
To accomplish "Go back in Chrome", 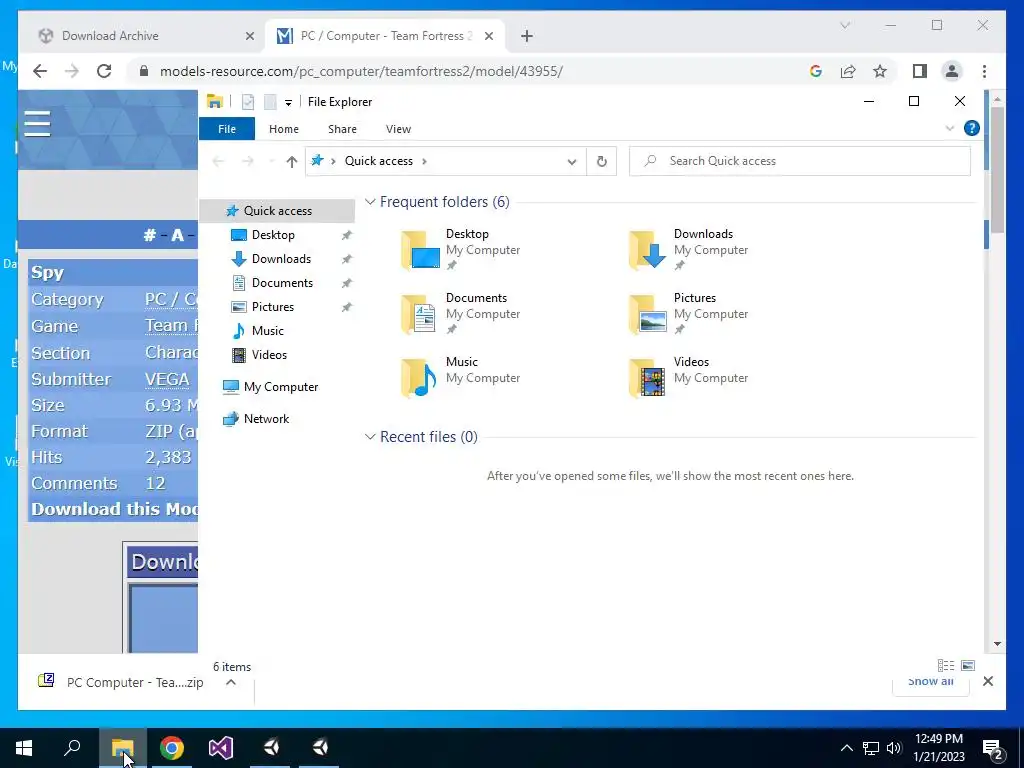I will (x=40, y=71).
